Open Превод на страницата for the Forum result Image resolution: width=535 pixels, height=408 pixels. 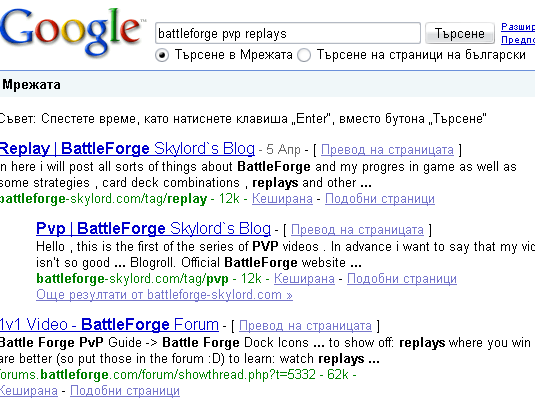(x=305, y=326)
